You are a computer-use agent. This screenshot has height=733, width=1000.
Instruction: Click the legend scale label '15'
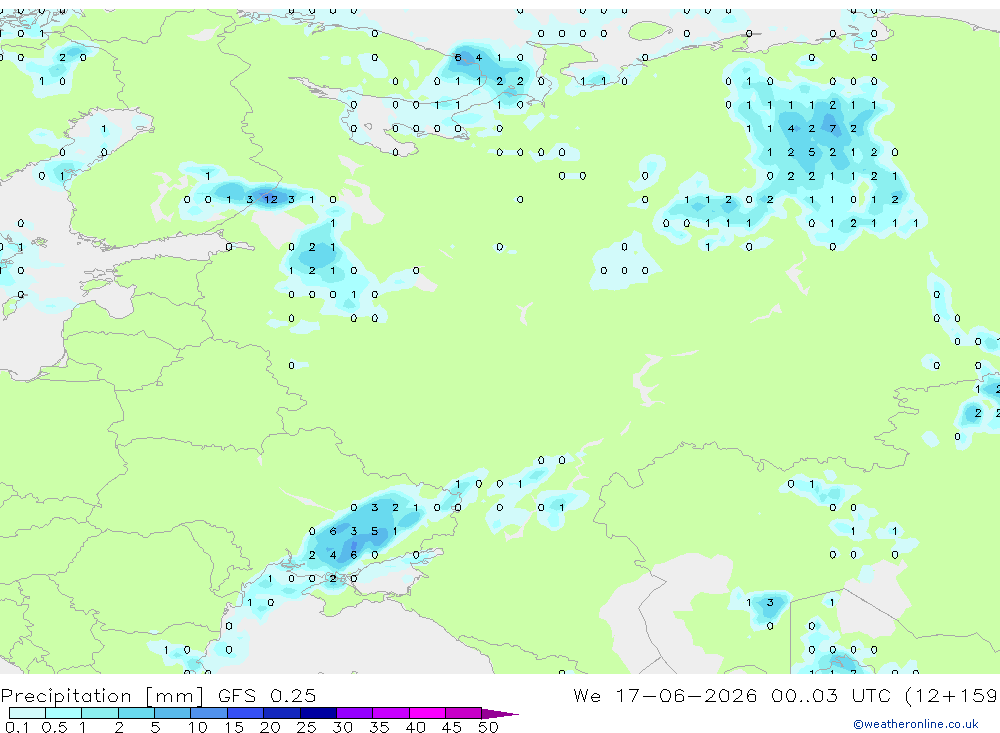[x=233, y=727]
